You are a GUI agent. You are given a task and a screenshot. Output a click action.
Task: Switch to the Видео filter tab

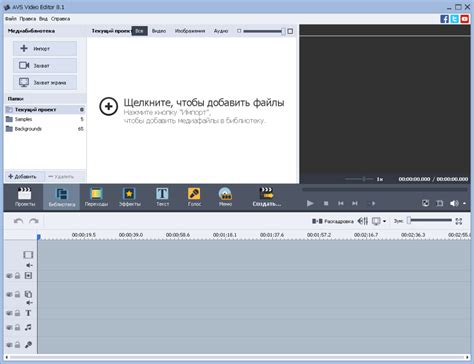[159, 31]
